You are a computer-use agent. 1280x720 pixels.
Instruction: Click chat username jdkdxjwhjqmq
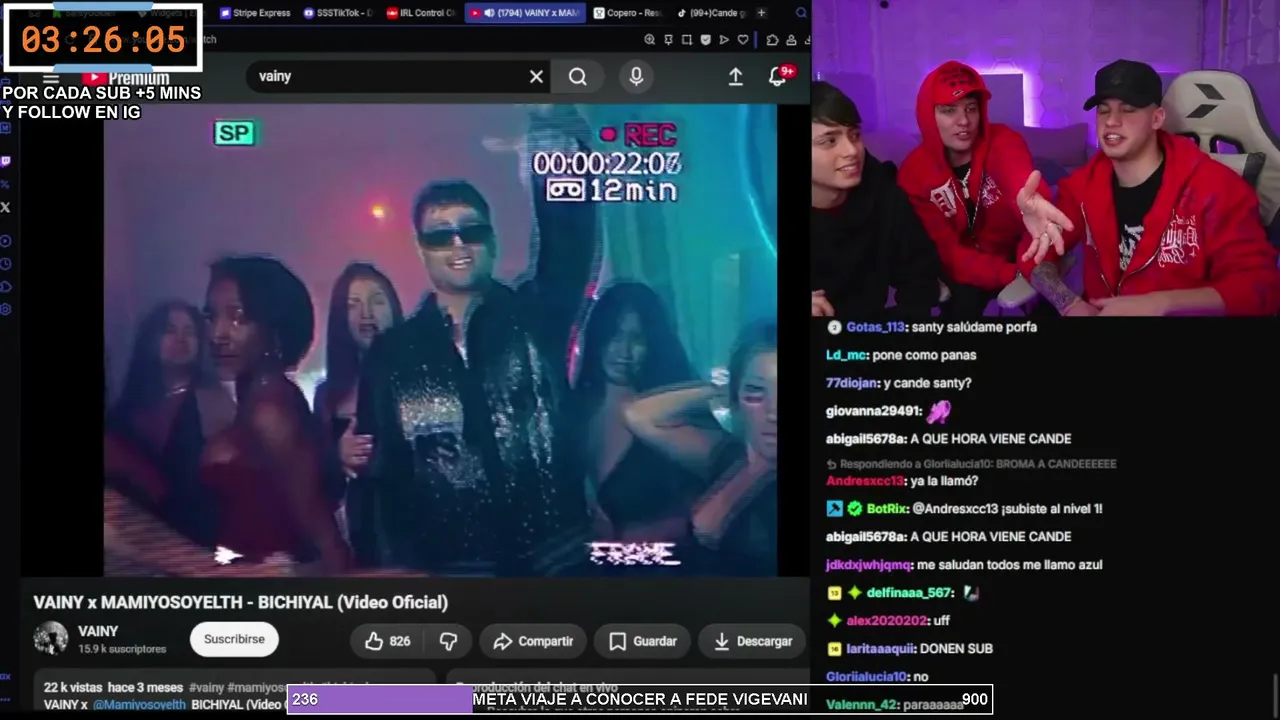pyautogui.click(x=869, y=565)
